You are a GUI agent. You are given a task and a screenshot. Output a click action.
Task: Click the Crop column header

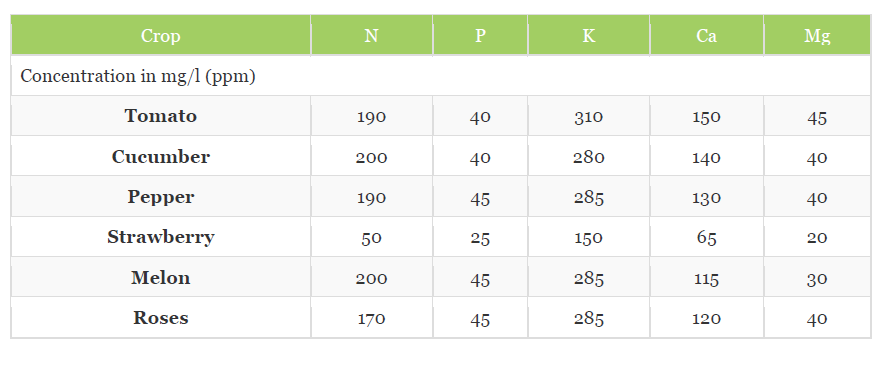tap(161, 36)
